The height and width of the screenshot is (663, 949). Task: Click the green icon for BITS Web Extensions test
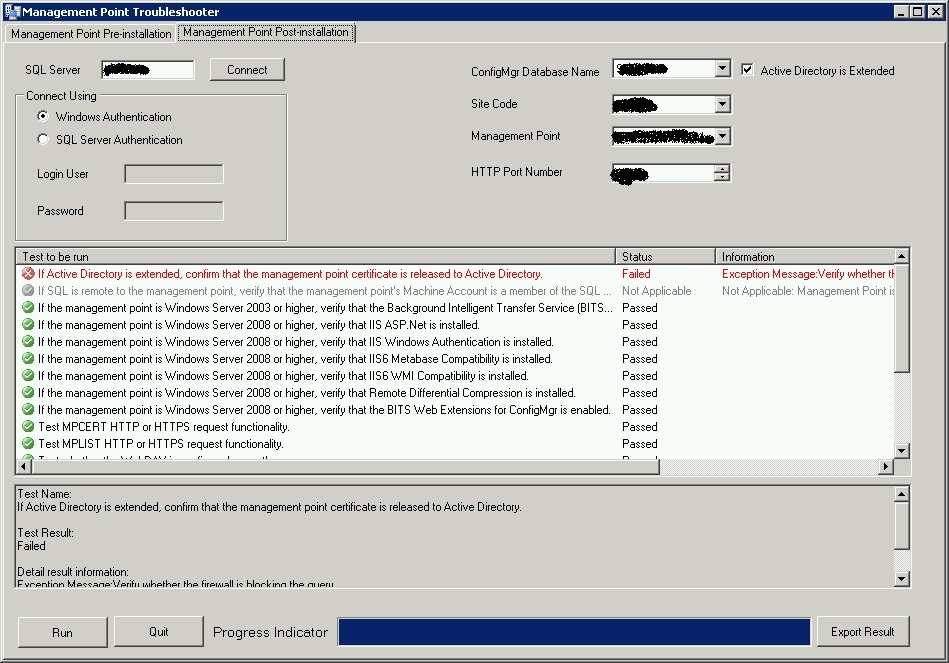[x=28, y=409]
